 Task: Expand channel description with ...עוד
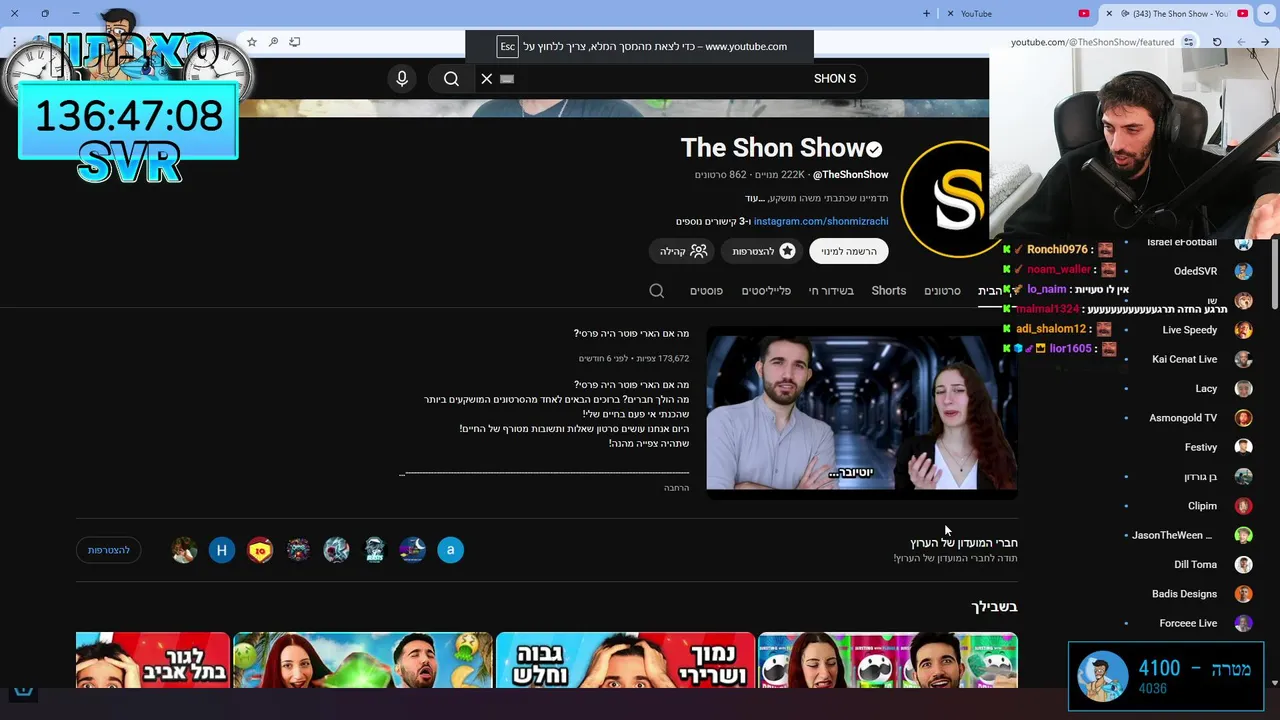(x=755, y=198)
